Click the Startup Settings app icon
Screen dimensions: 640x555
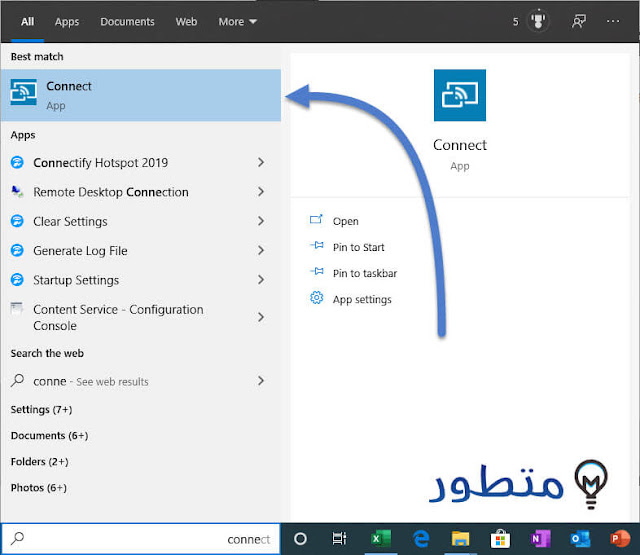17,280
